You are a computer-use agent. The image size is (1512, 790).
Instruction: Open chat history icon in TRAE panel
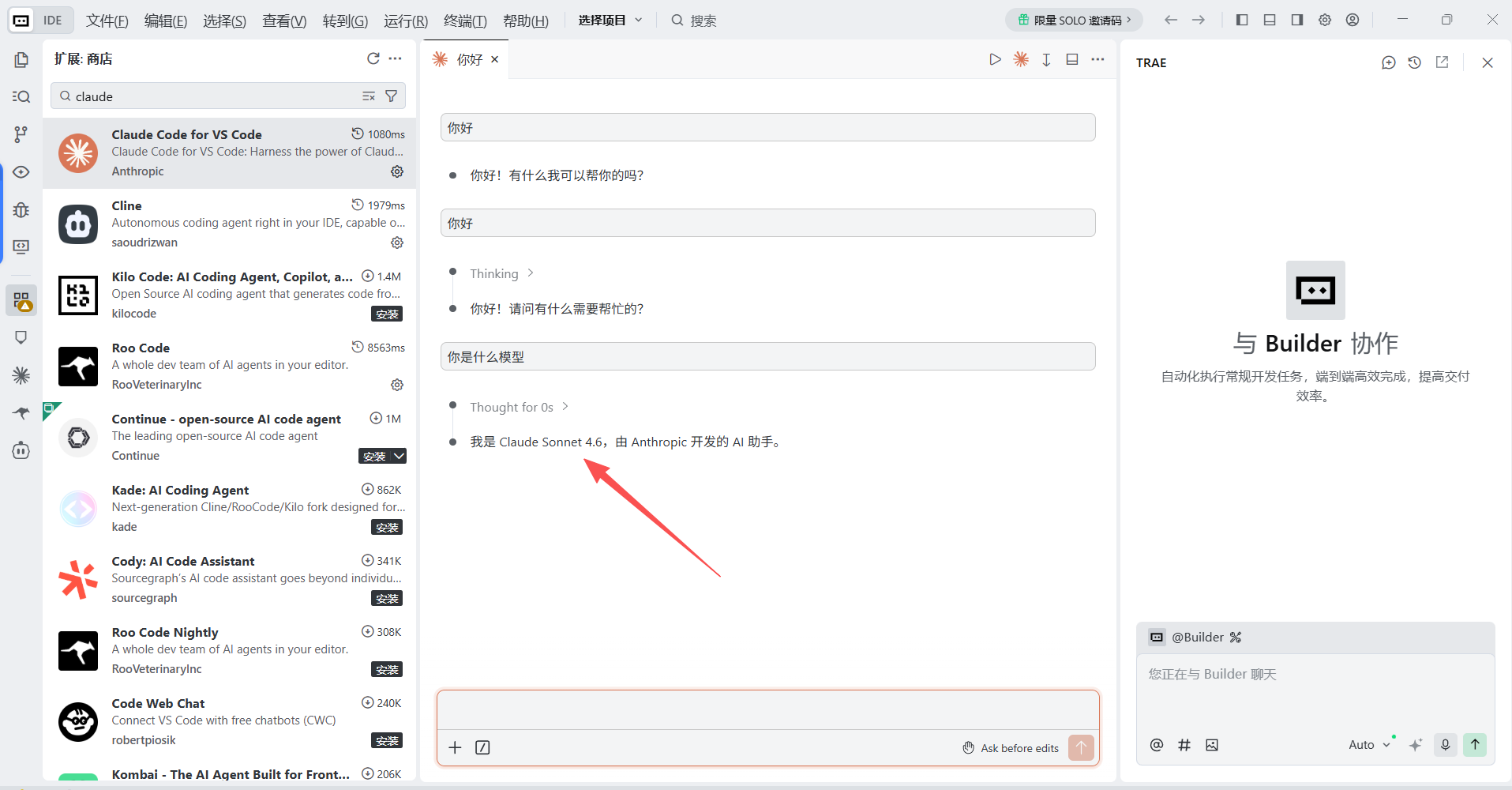click(x=1415, y=62)
